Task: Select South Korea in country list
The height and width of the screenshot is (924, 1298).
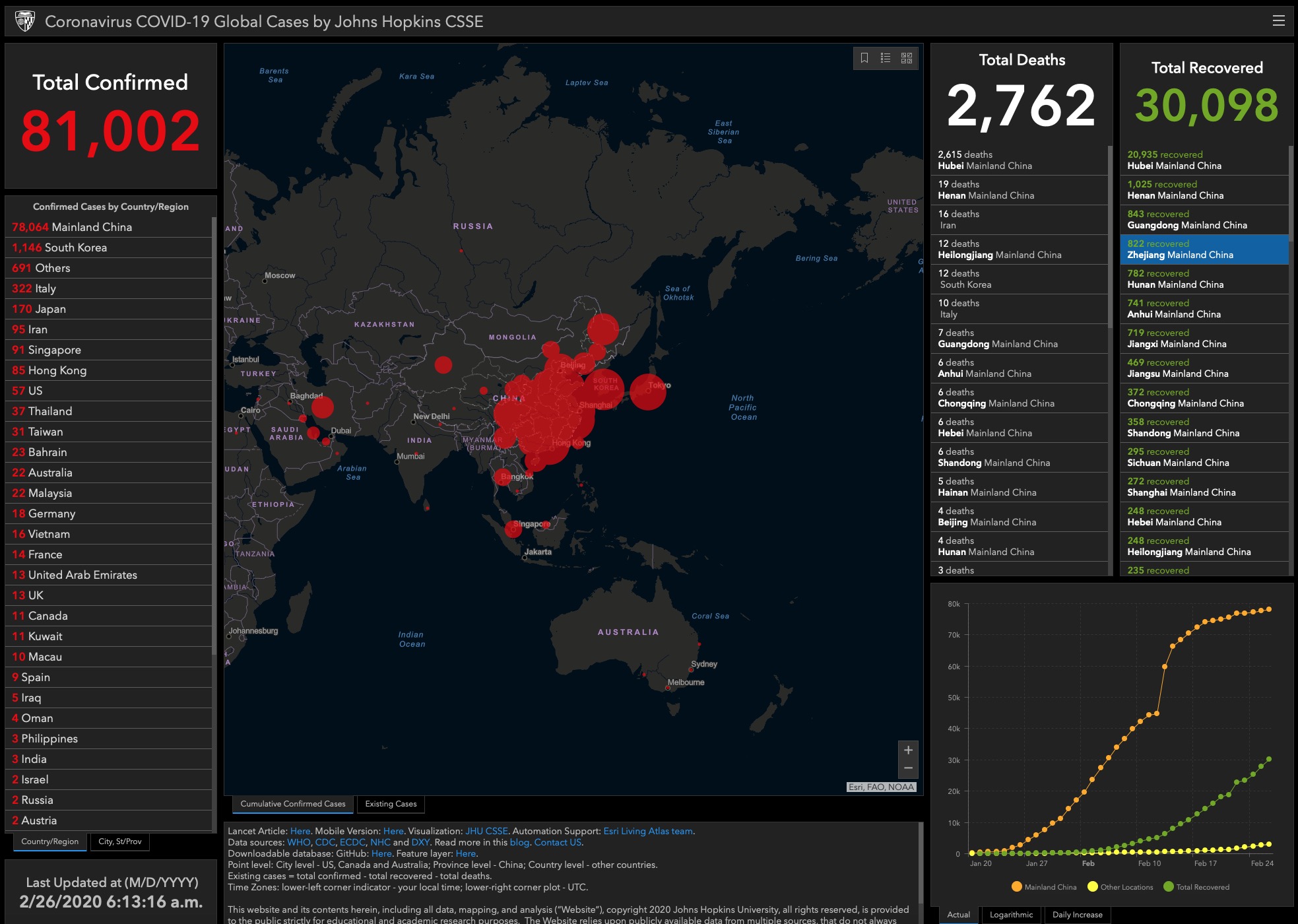Action: pyautogui.click(x=75, y=247)
